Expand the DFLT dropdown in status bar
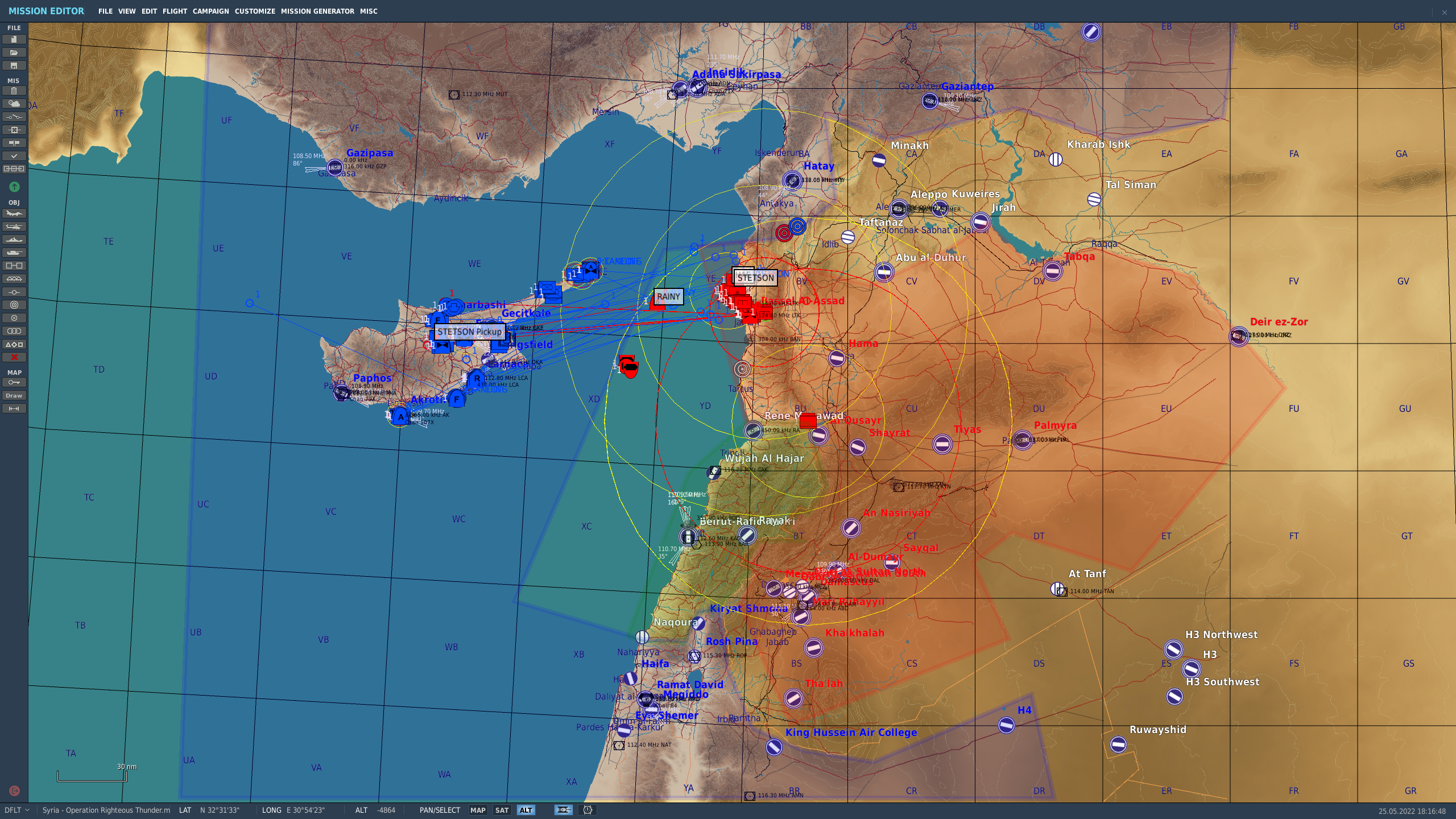 coord(17,810)
